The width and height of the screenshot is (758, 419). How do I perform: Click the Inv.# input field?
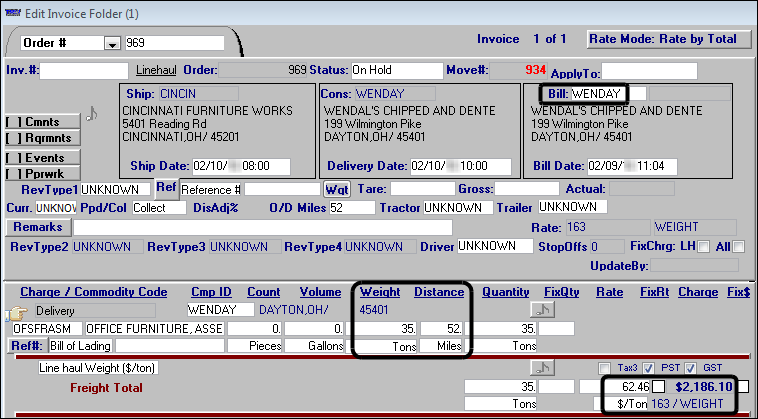[x=84, y=71]
